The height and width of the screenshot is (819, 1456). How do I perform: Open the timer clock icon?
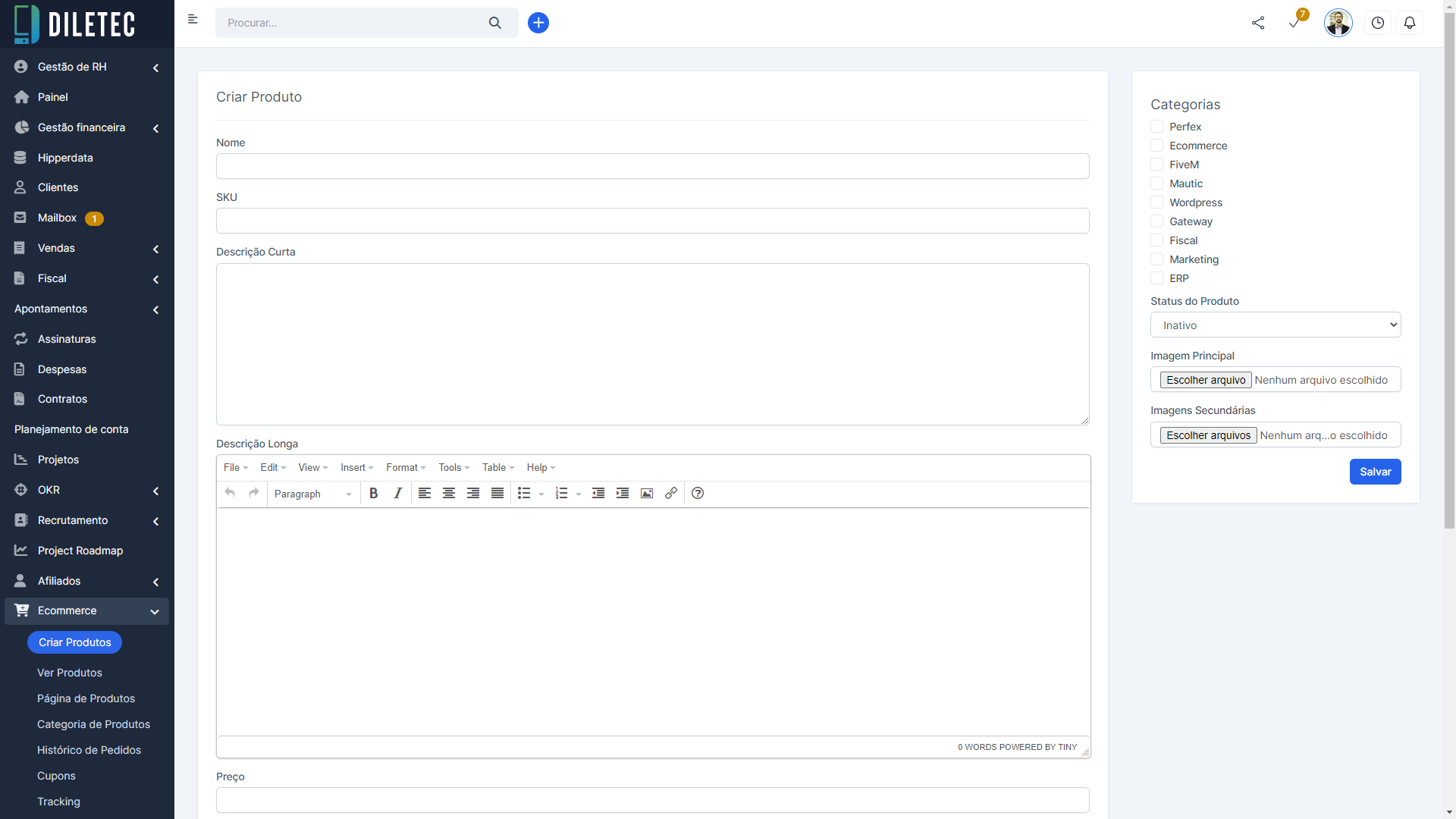tap(1378, 23)
